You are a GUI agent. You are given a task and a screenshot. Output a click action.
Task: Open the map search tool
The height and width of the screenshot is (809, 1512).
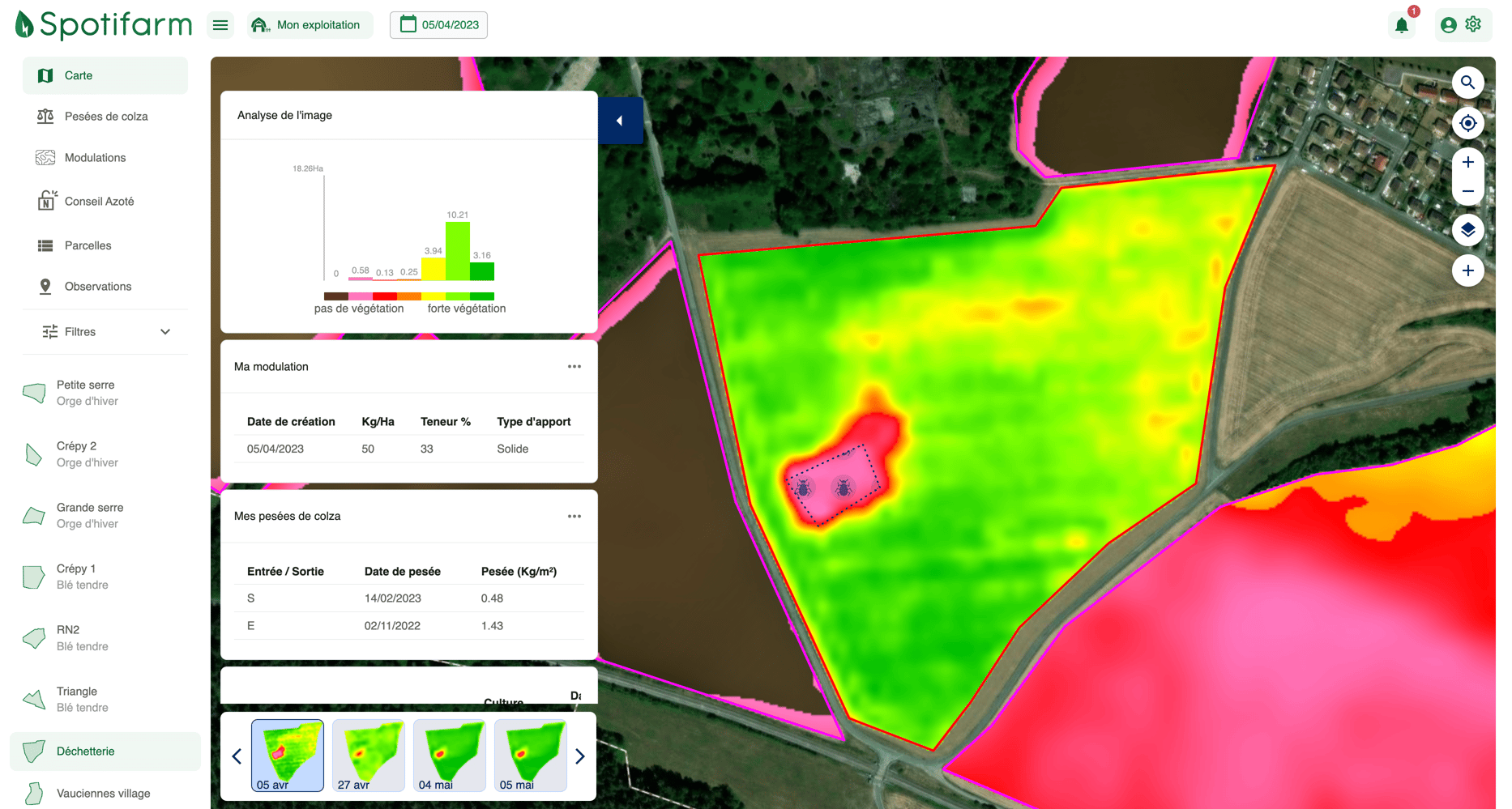click(x=1467, y=82)
